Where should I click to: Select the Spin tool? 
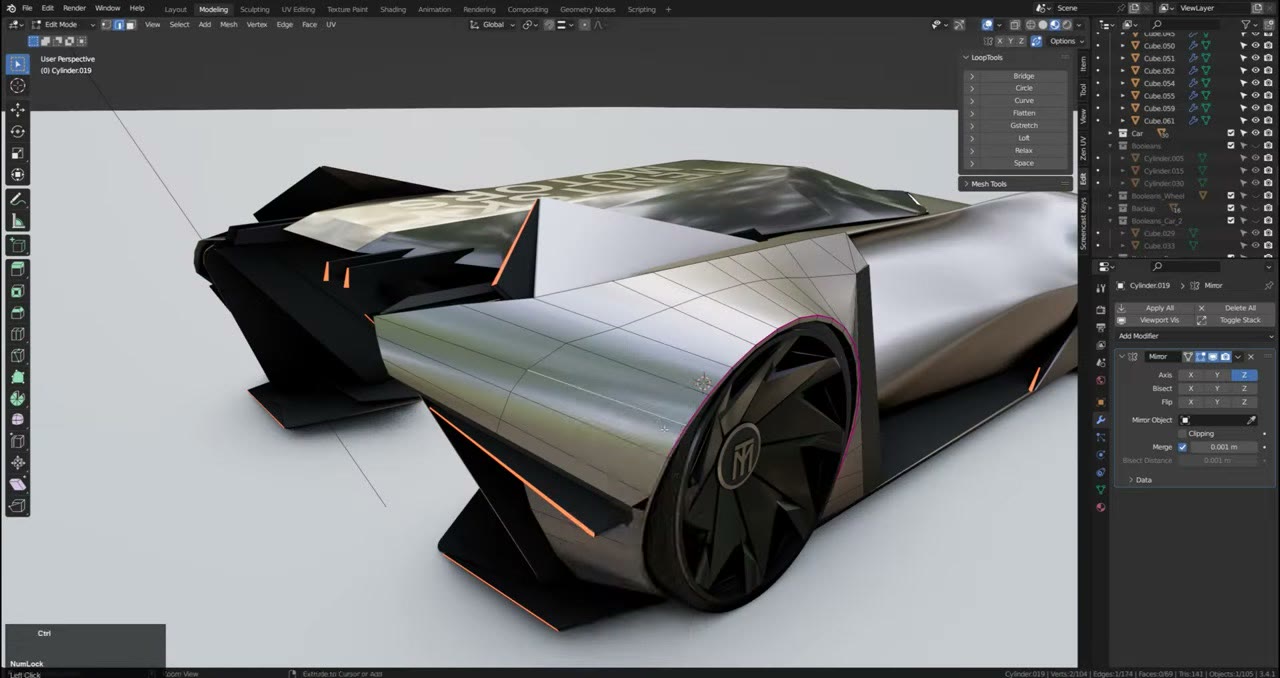click(x=17, y=399)
